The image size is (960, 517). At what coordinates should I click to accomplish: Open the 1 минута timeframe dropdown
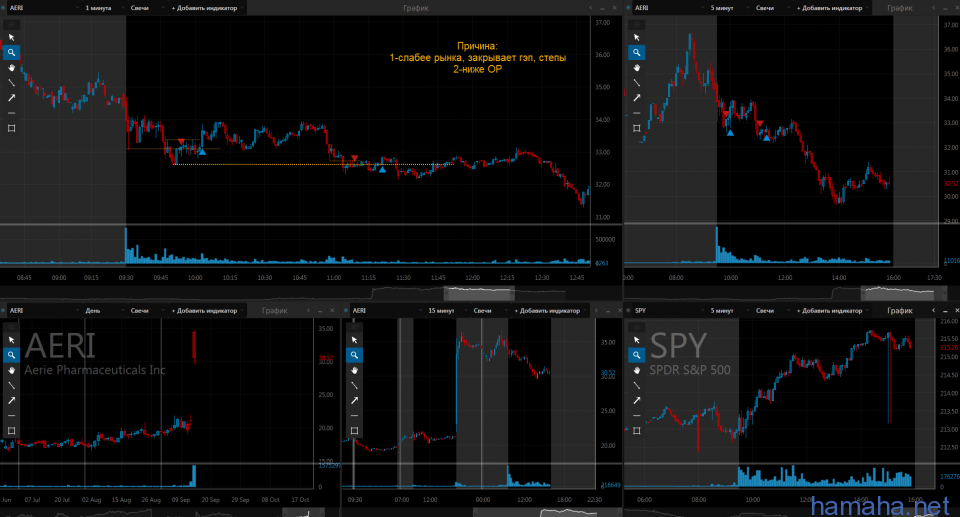tap(103, 8)
